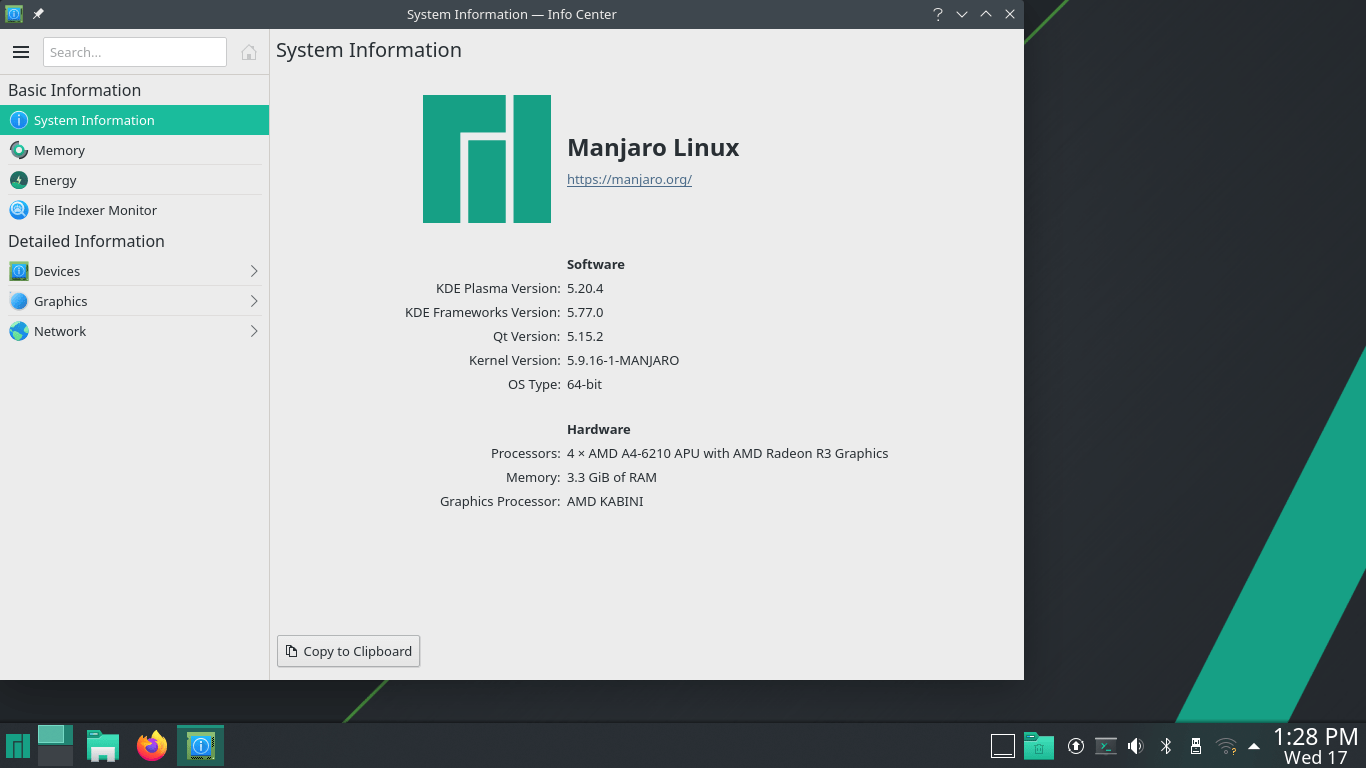Click the home icon beside the search box
This screenshot has height=768, width=1366.
click(249, 52)
